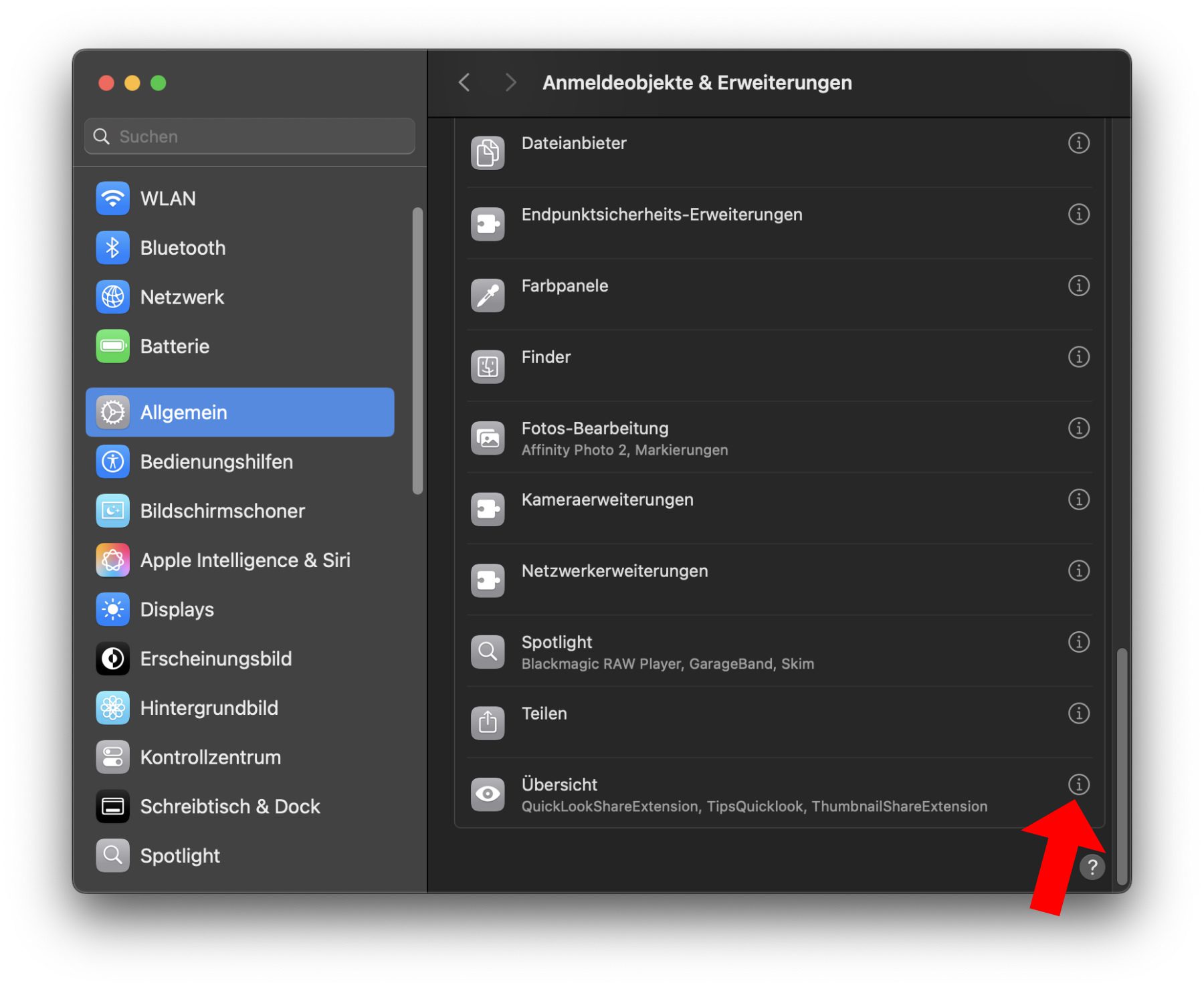The height and width of the screenshot is (989, 1204).
Task: Click the sidebar vertical scrollbar
Action: point(417,351)
